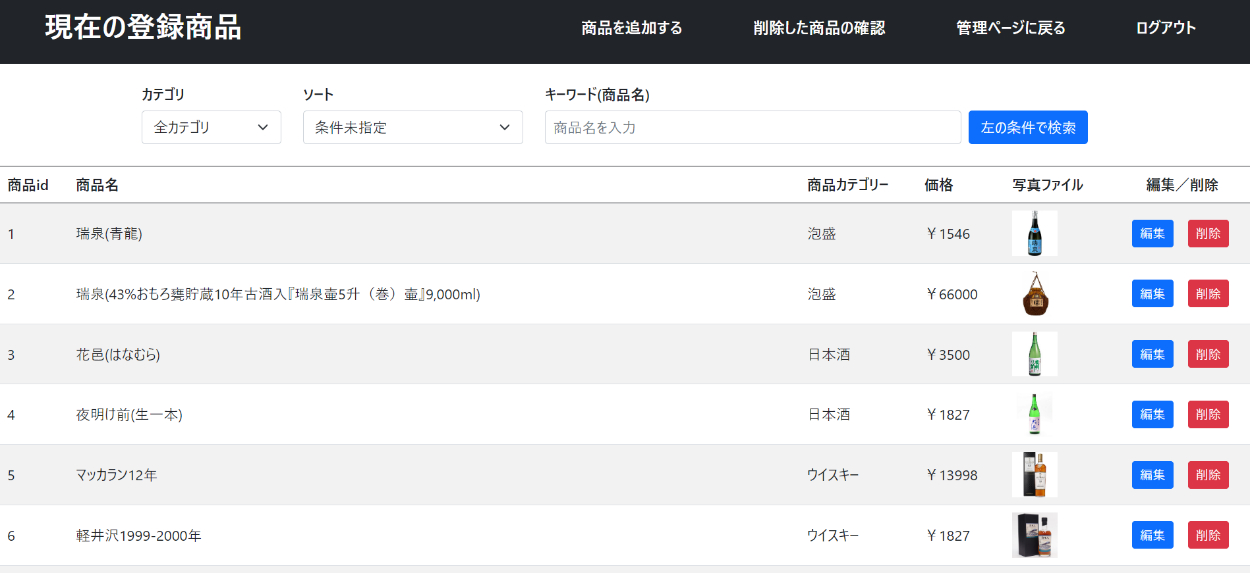Click the 夜明け前(生一本) bottle thumbnail
The image size is (1250, 573).
click(1034, 414)
